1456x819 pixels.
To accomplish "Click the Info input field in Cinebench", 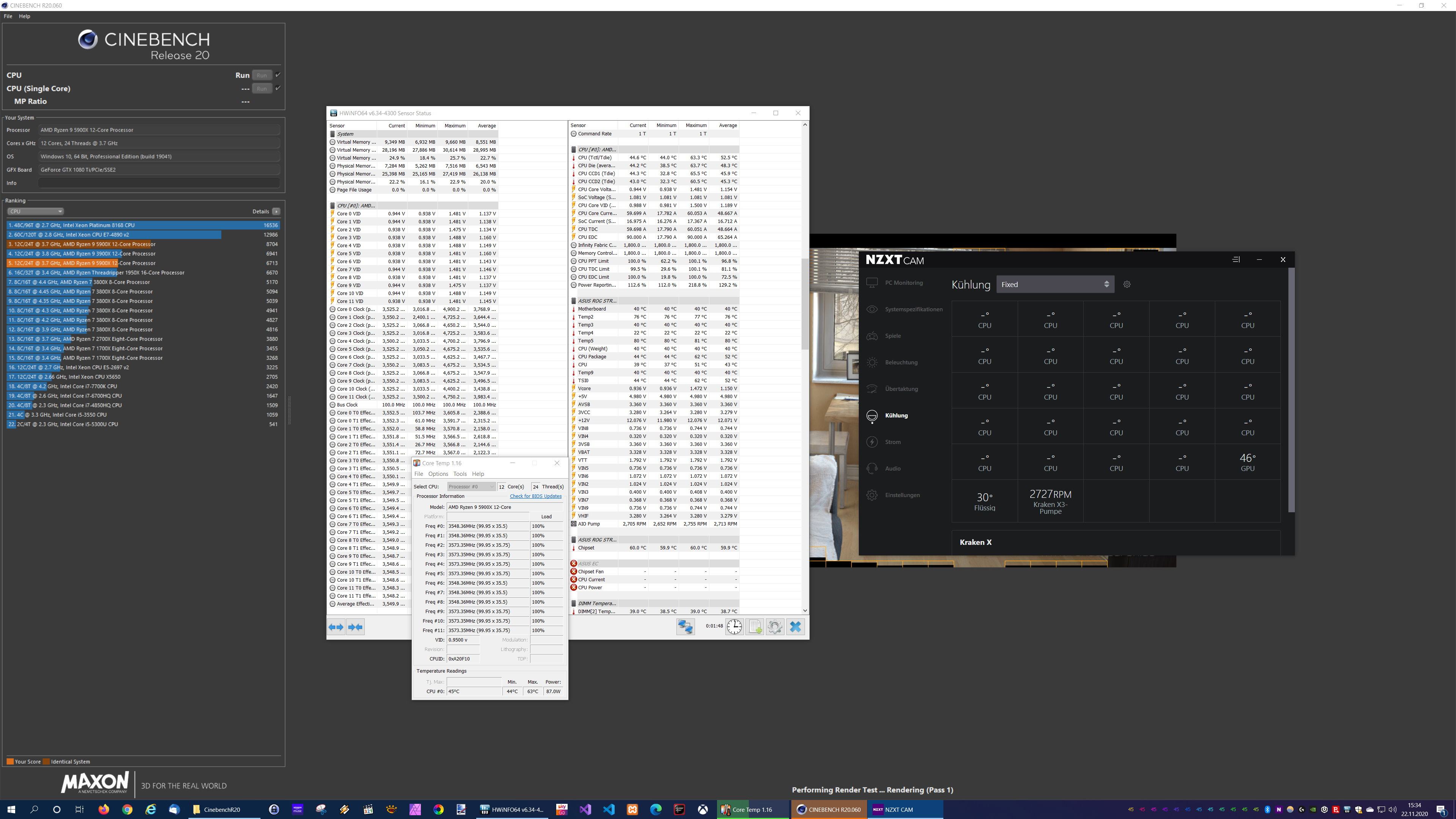I will (159, 183).
